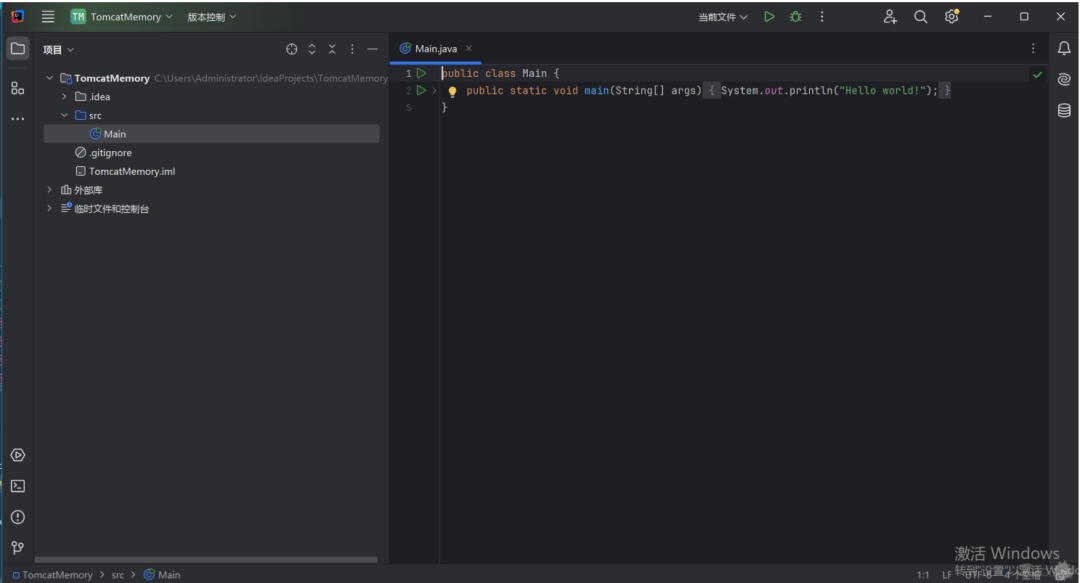Expand all items in project tree

point(312,49)
